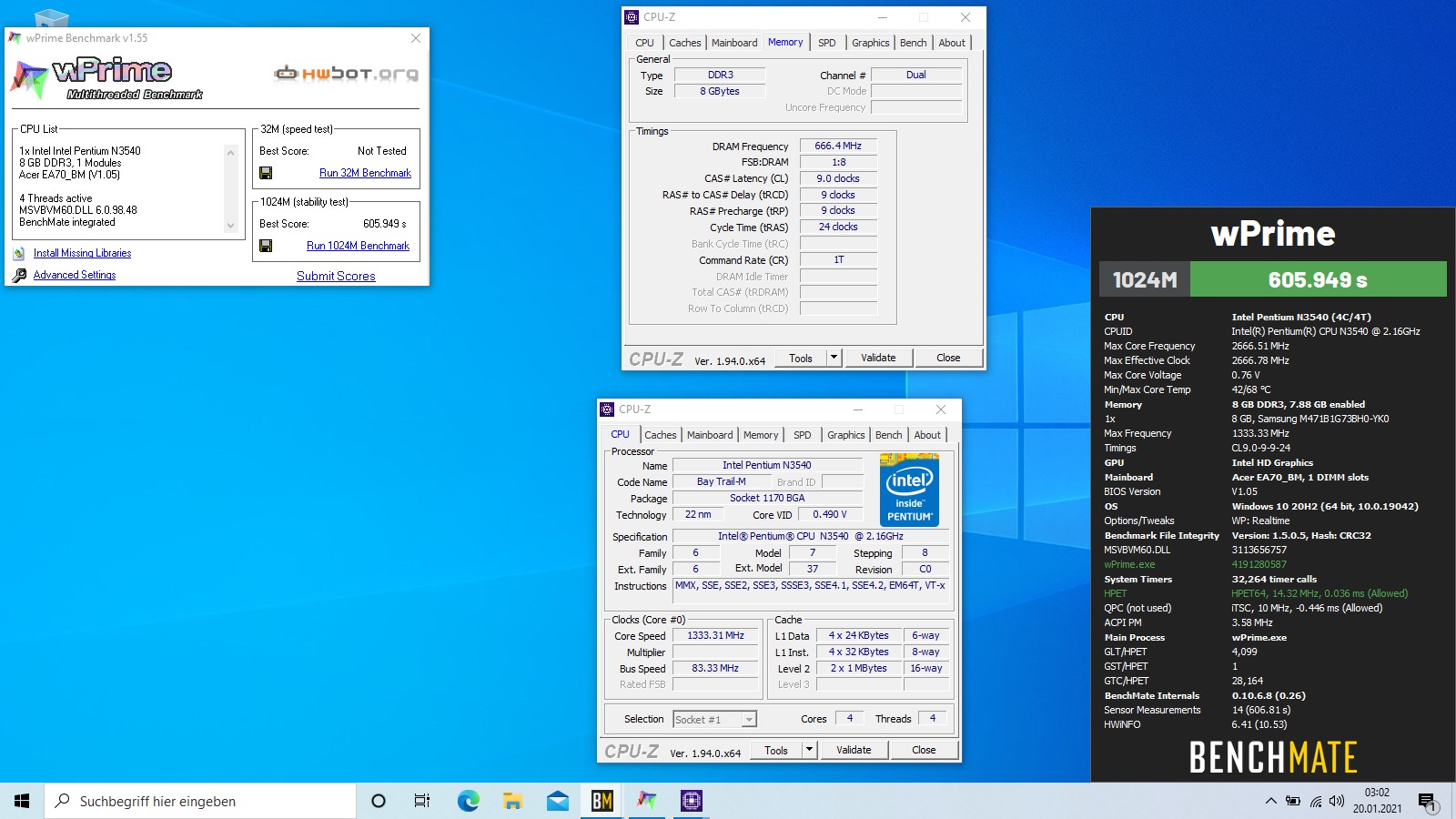
Task: Open the Mail app from the taskbar
Action: pos(557,801)
